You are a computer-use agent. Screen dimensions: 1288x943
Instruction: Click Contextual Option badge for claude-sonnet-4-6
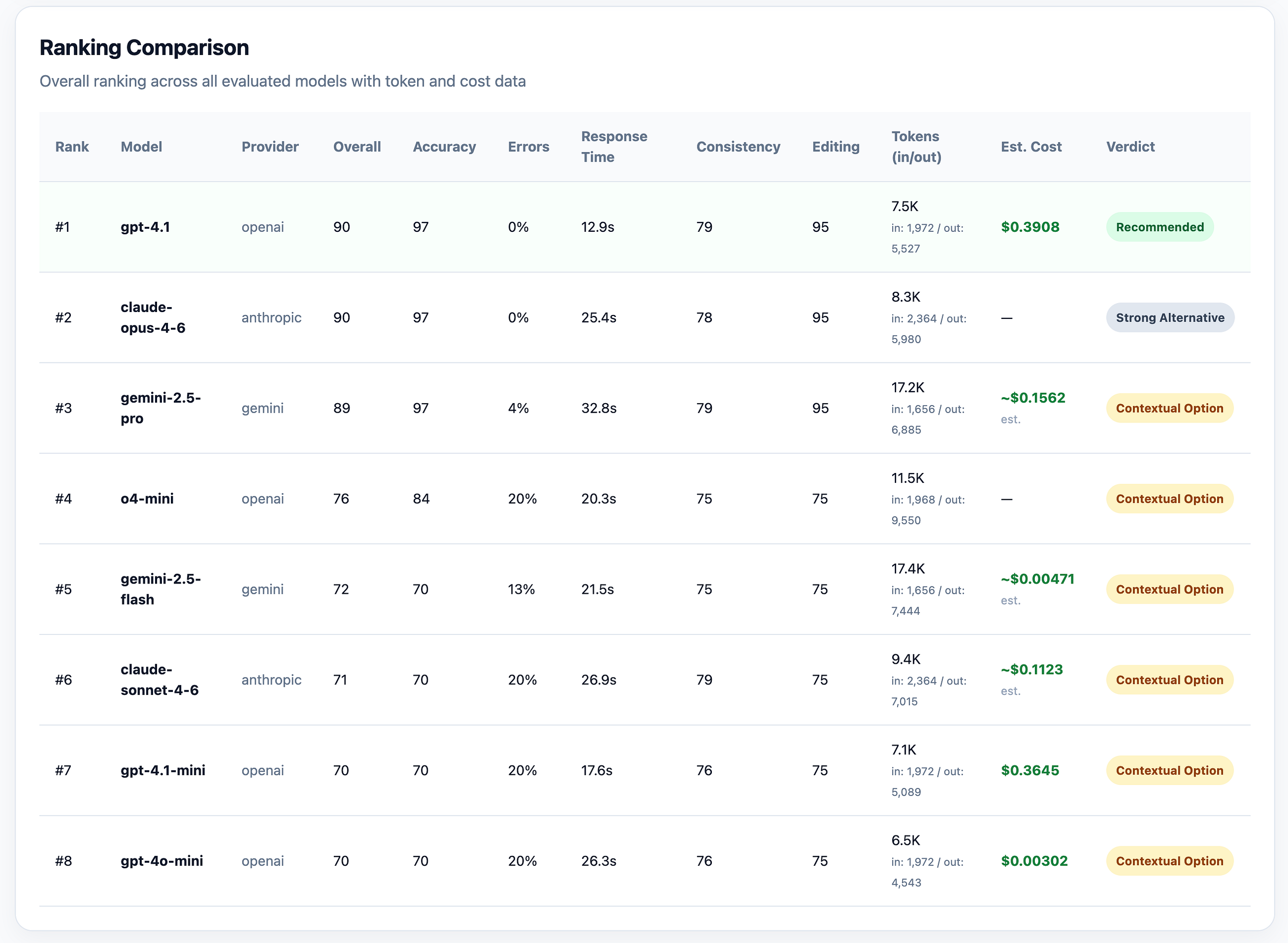coord(1170,680)
